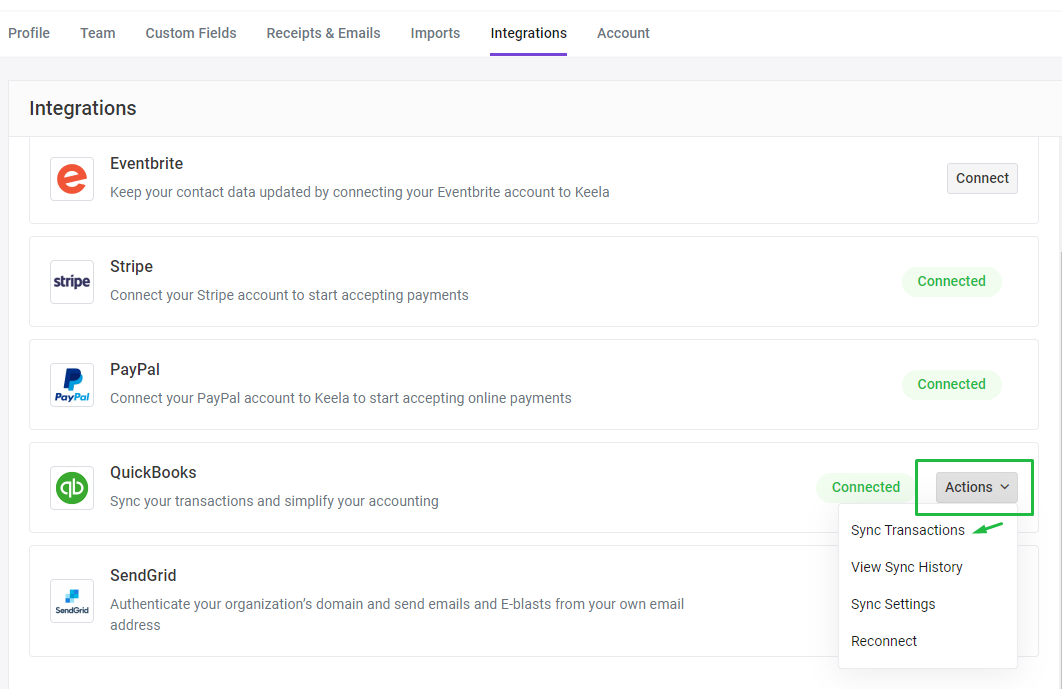This screenshot has width=1062, height=689.
Task: Select the Integrations tab
Action: [x=528, y=33]
